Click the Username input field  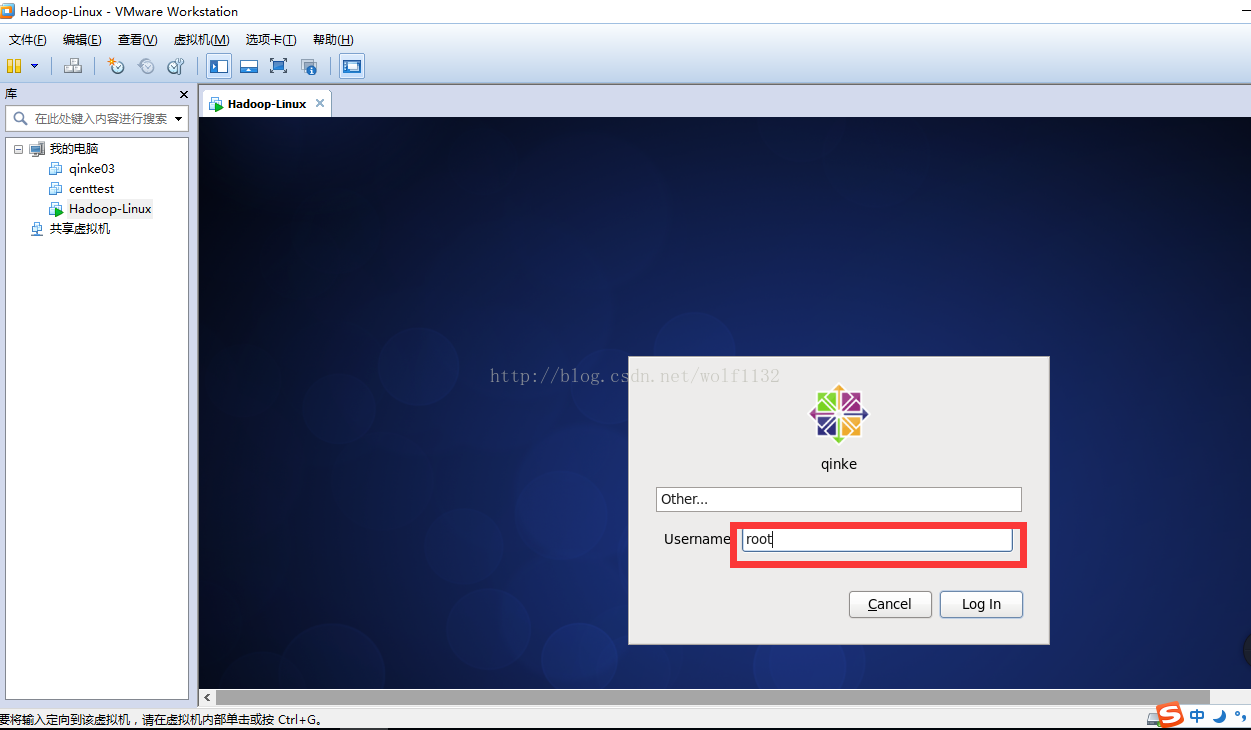tap(877, 539)
